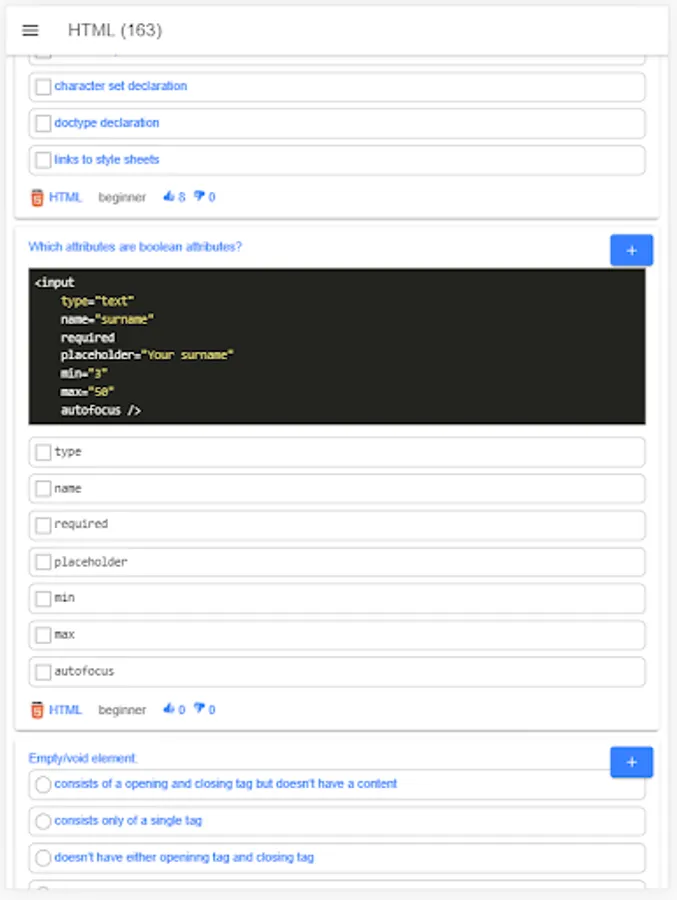
Task: Open the "Which attributes are boolean attributes?" question link
Action: (x=135, y=247)
